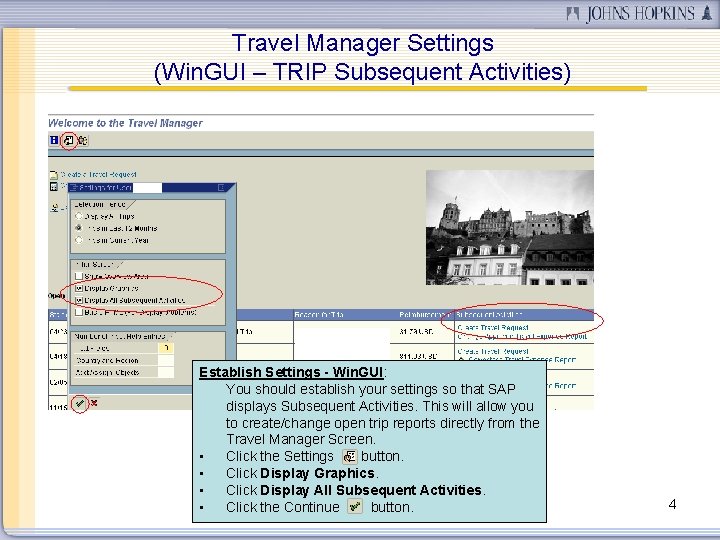This screenshot has height=540, width=720.
Task: Click the Johns Hopkins logo
Action: (639, 13)
